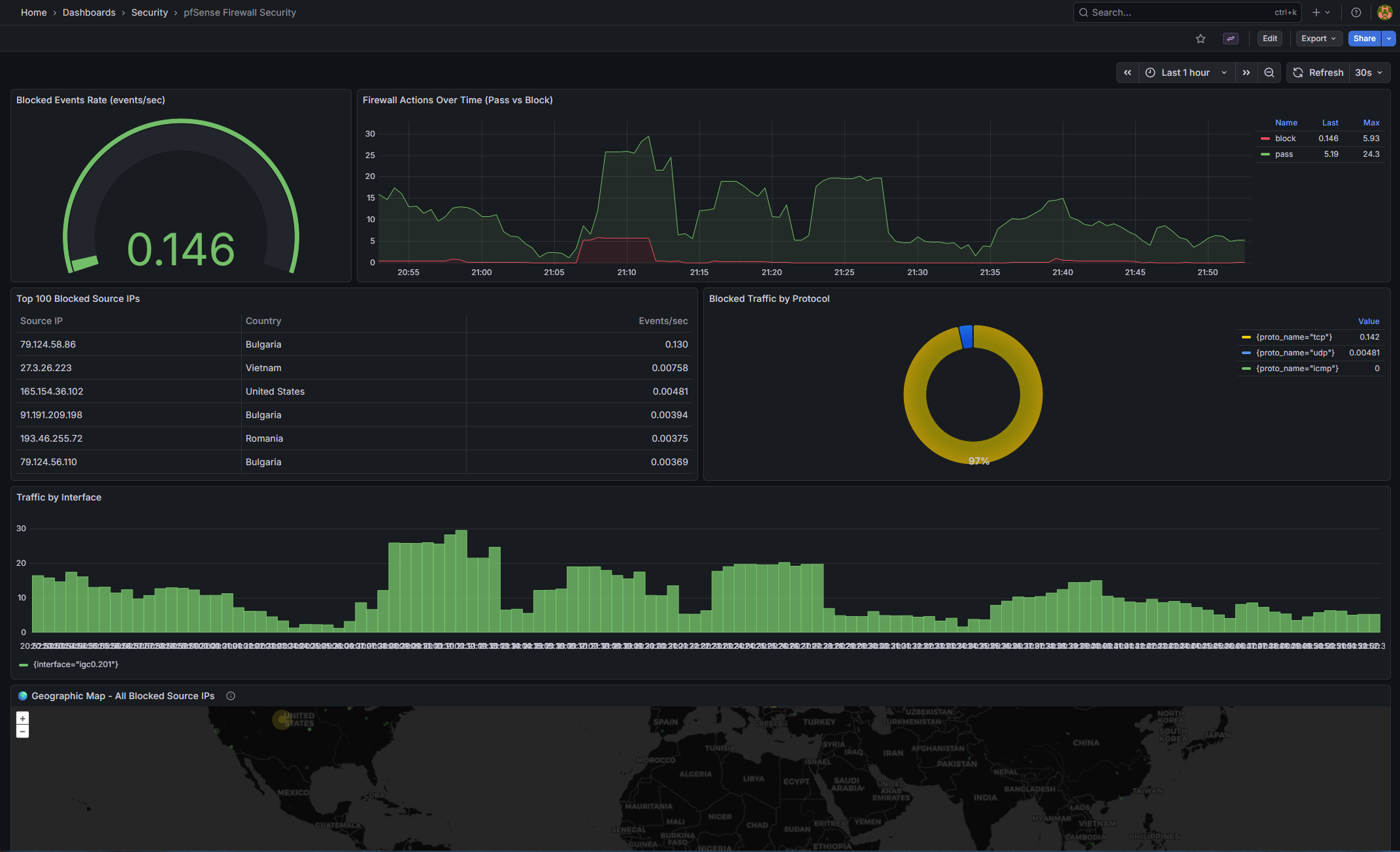Viewport: 1400px width, 852px height.
Task: Zoom out the time range
Action: pos(1269,73)
